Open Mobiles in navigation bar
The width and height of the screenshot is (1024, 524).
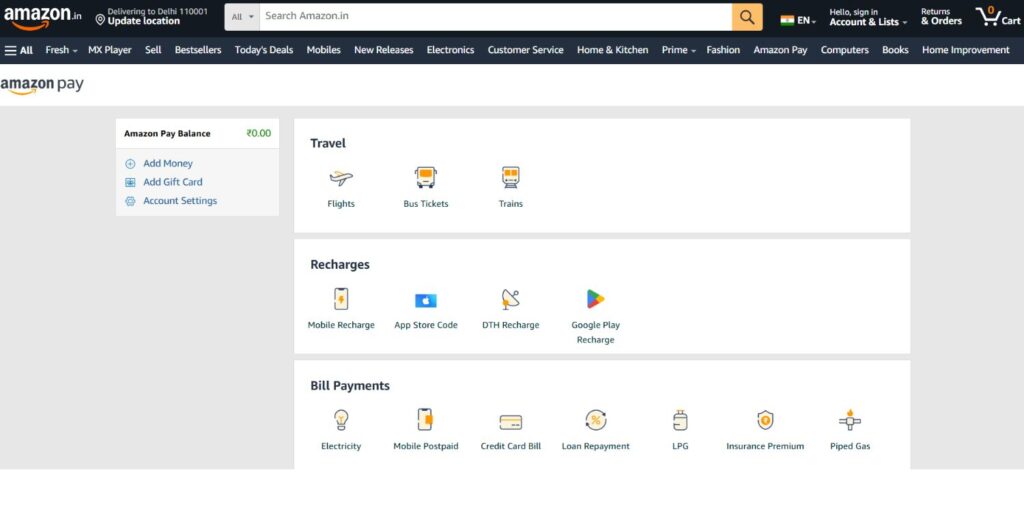323,50
